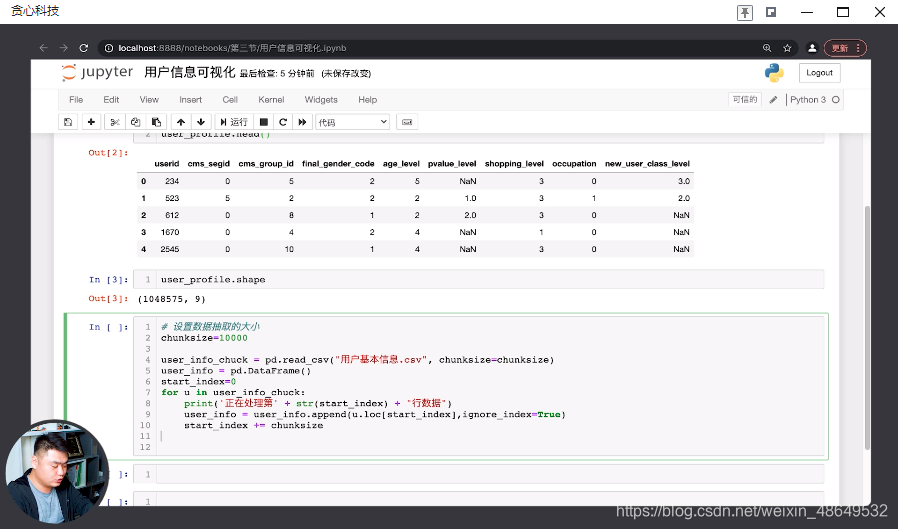Run the cell with 运行 button
This screenshot has width=898, height=530.
click(234, 122)
